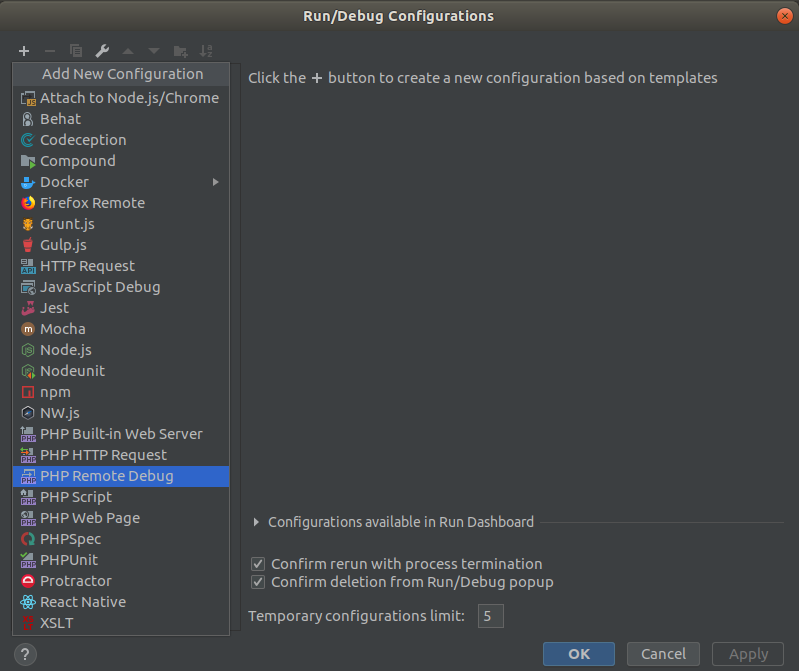Screen dimensions: 799x671
Task: Click the Behat list icon
Action: [28, 119]
